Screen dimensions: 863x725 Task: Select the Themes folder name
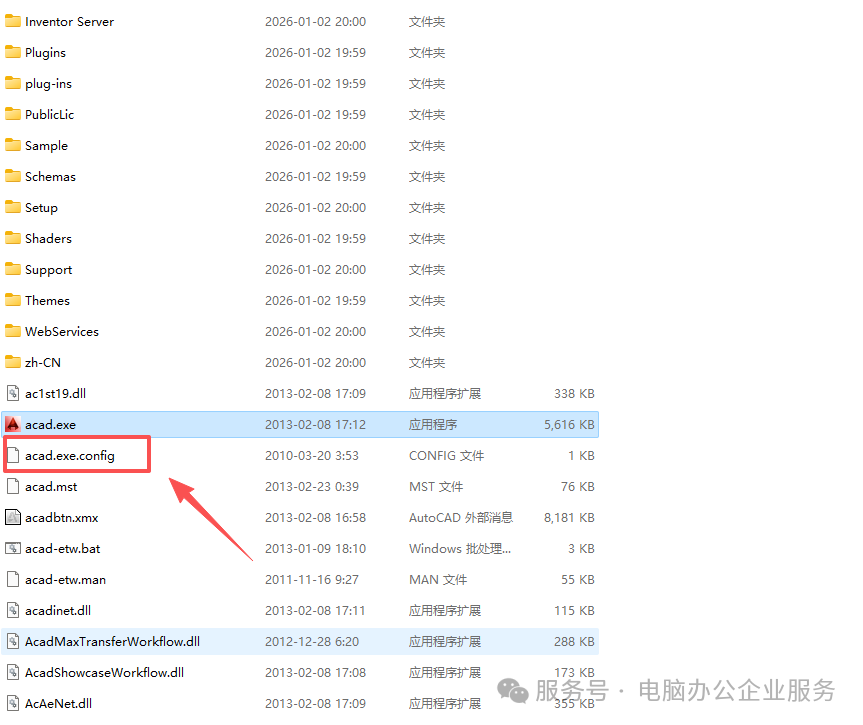tap(47, 300)
